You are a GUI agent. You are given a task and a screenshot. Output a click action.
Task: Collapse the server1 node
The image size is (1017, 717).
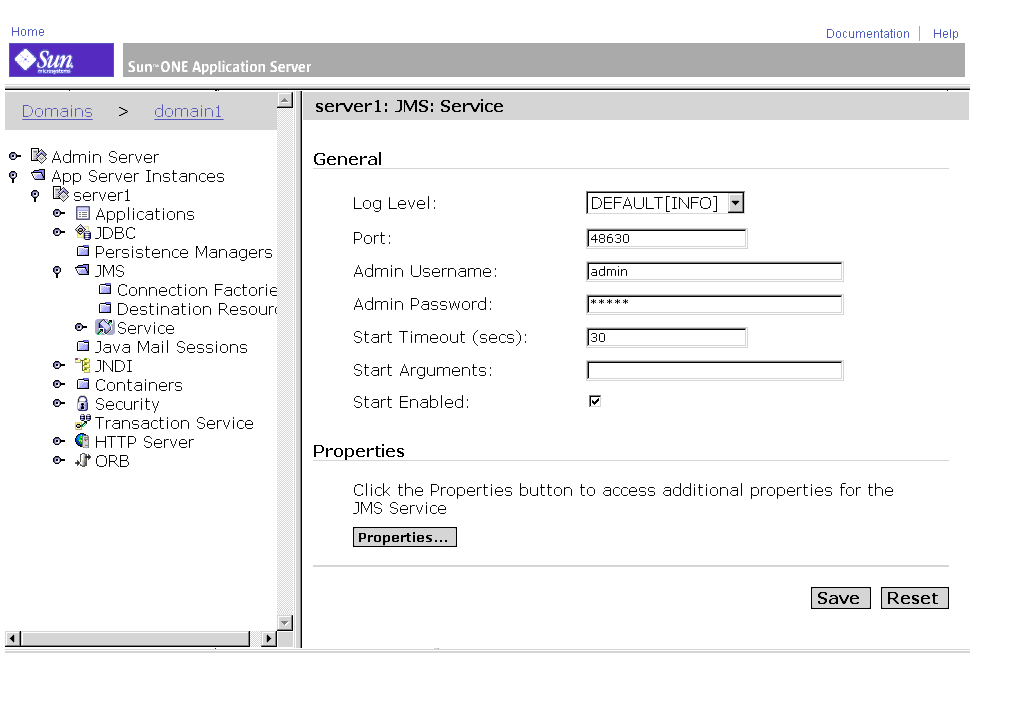tap(35, 195)
